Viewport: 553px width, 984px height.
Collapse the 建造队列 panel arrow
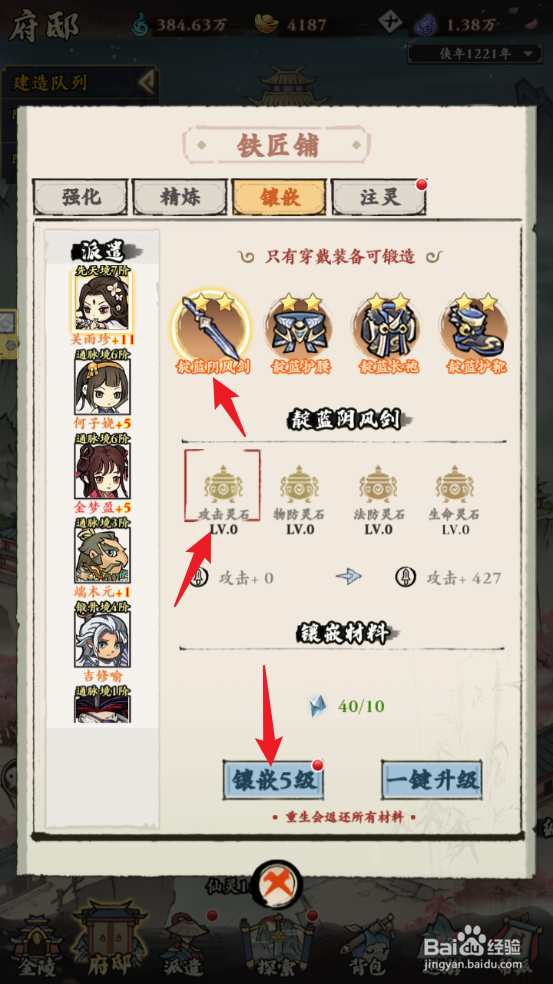point(146,82)
